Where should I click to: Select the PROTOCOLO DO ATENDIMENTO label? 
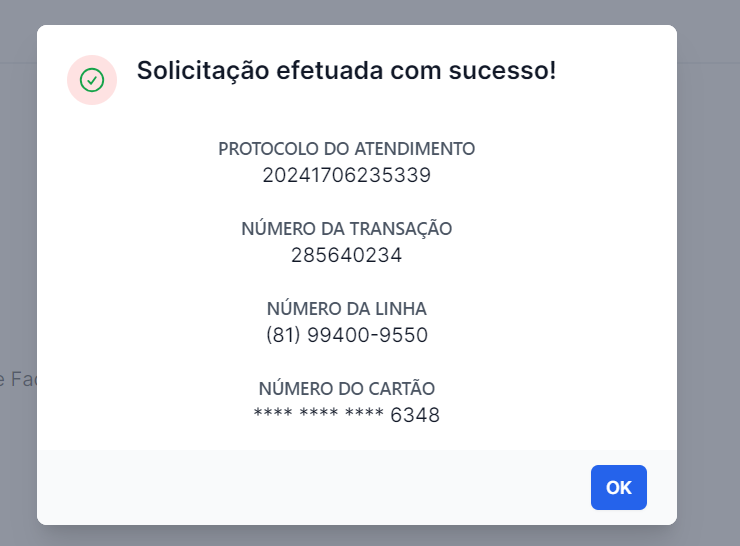(346, 149)
